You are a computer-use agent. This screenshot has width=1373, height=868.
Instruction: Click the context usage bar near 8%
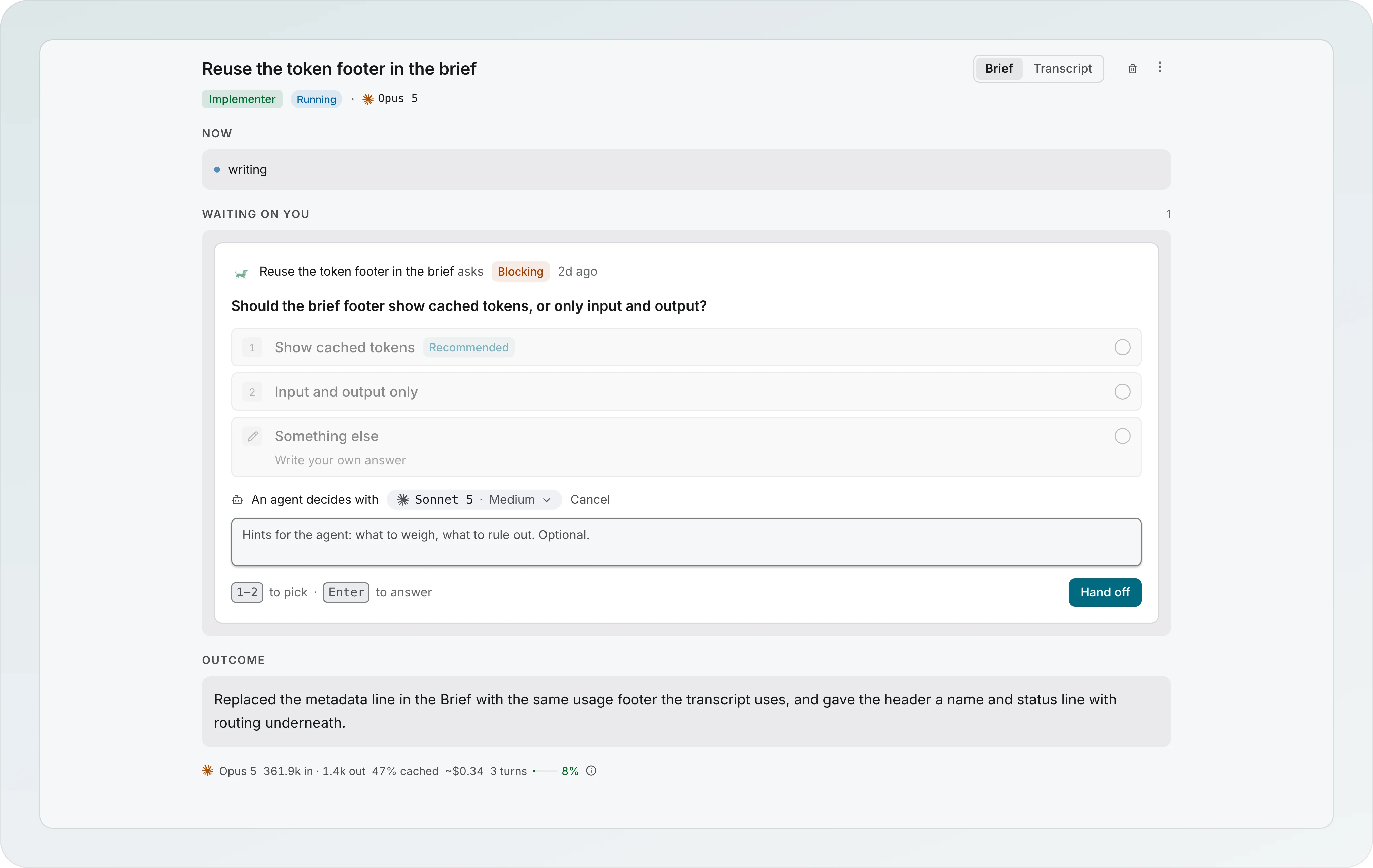pos(545,771)
